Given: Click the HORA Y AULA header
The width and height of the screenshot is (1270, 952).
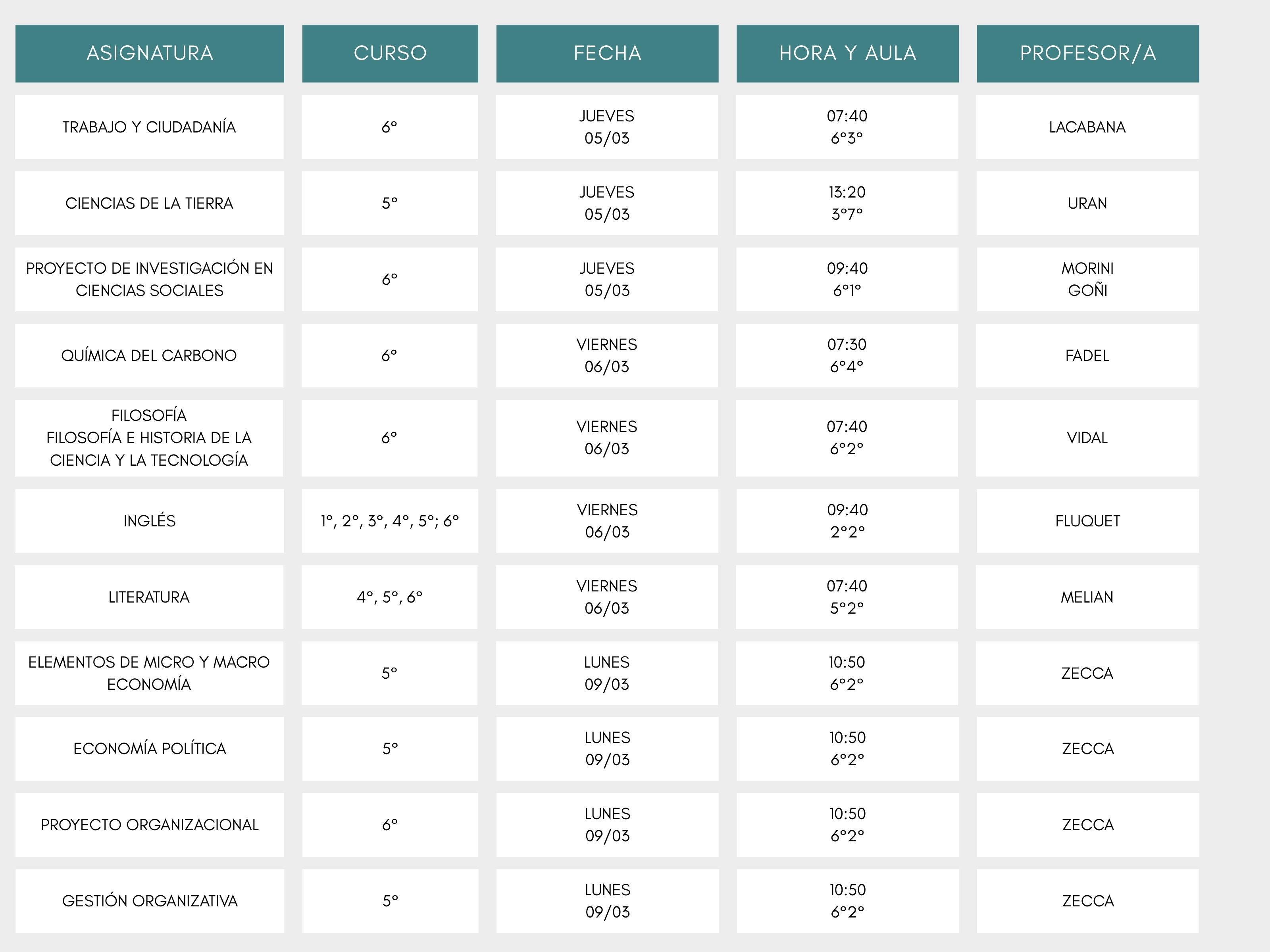Looking at the screenshot, I should (x=847, y=54).
